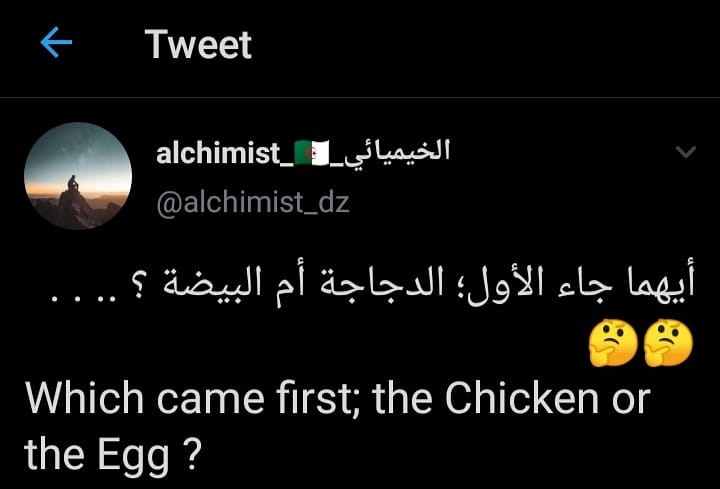Open the tweet options chevron menu
The image size is (720, 489).
coord(686,152)
